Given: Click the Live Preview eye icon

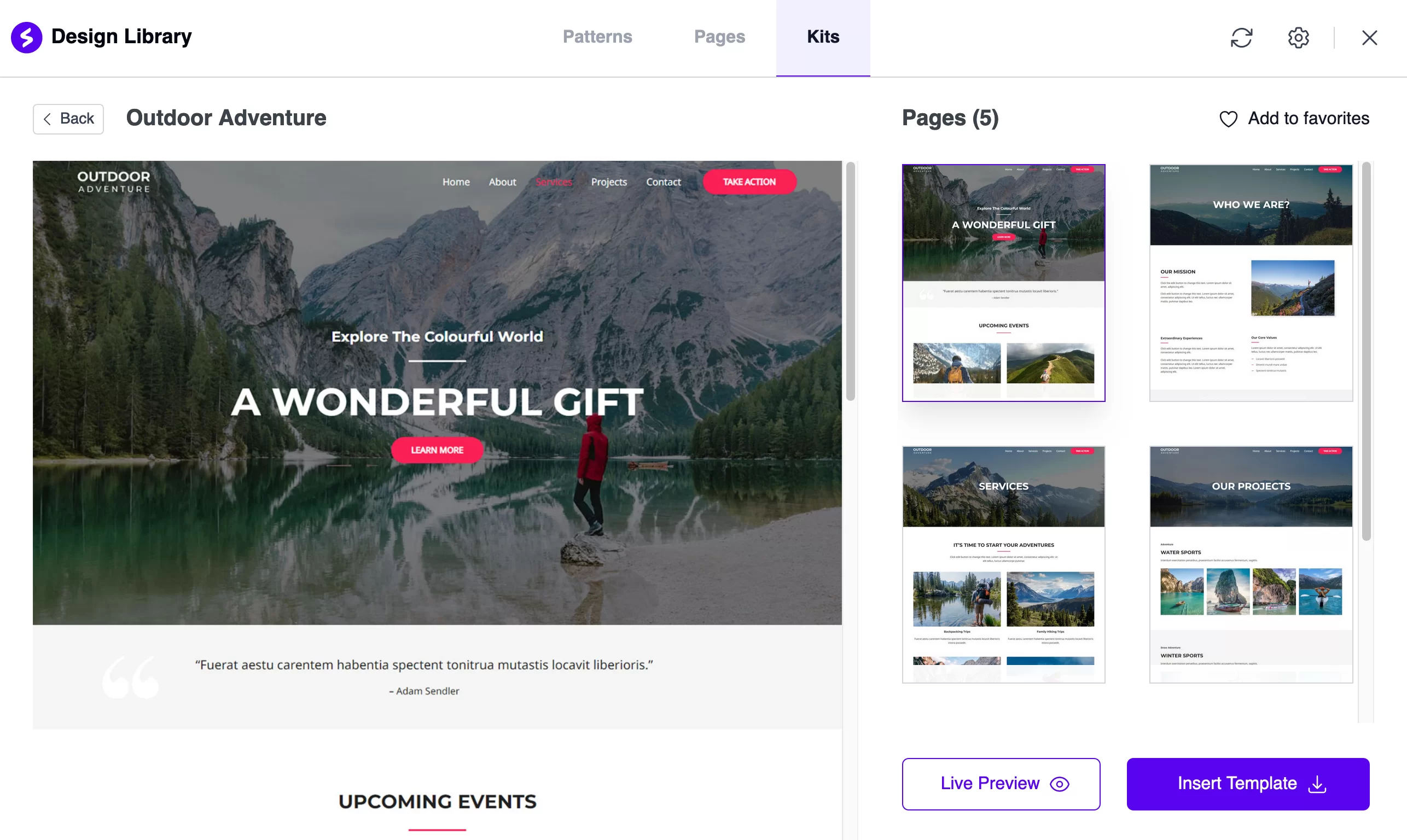Looking at the screenshot, I should 1061,783.
